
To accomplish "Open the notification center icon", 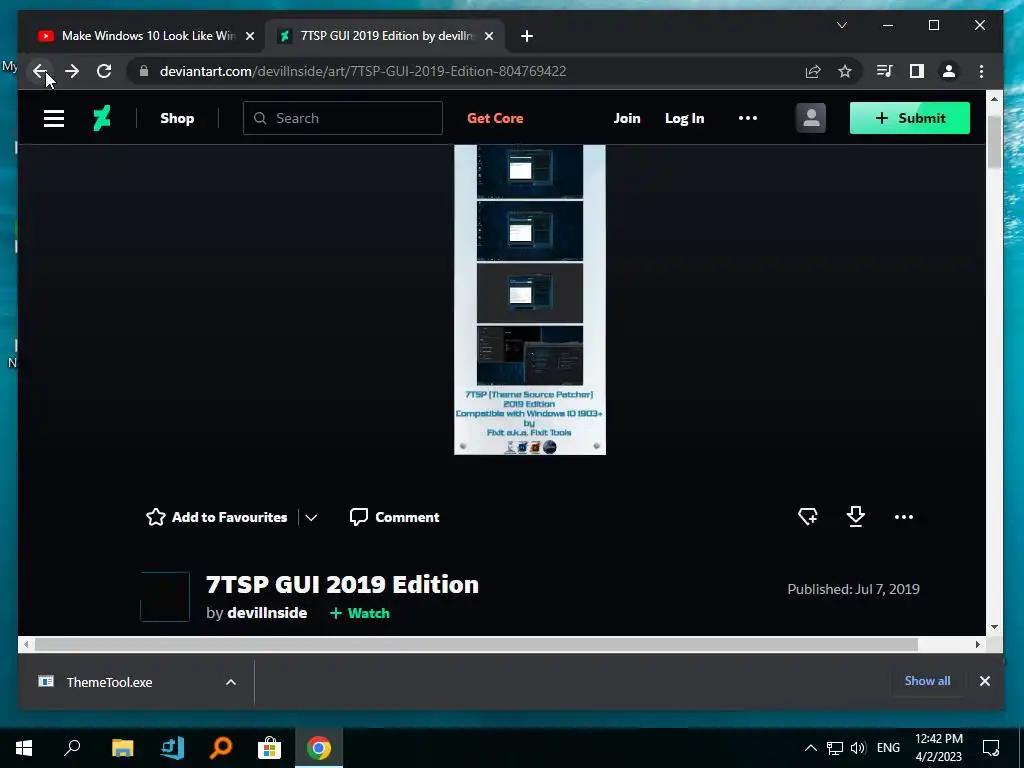I will [x=991, y=748].
